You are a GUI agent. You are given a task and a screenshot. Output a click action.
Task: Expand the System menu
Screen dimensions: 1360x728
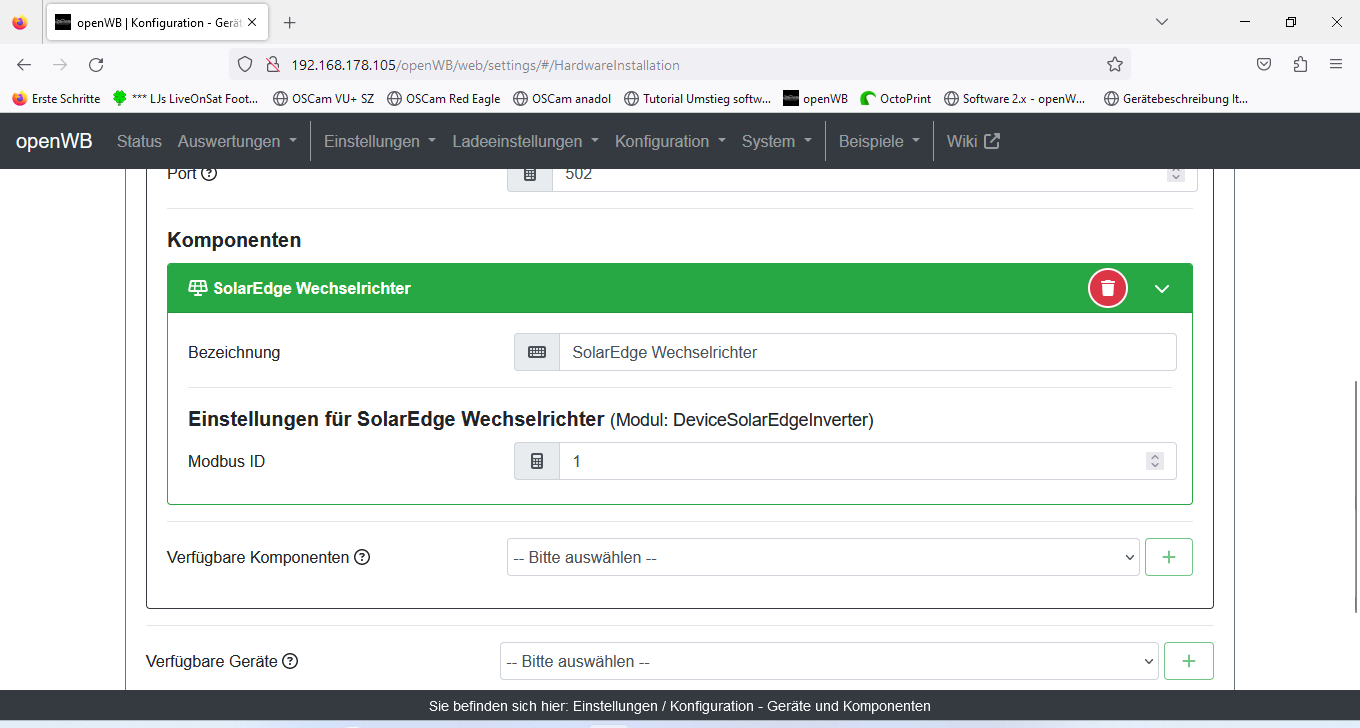coord(777,141)
